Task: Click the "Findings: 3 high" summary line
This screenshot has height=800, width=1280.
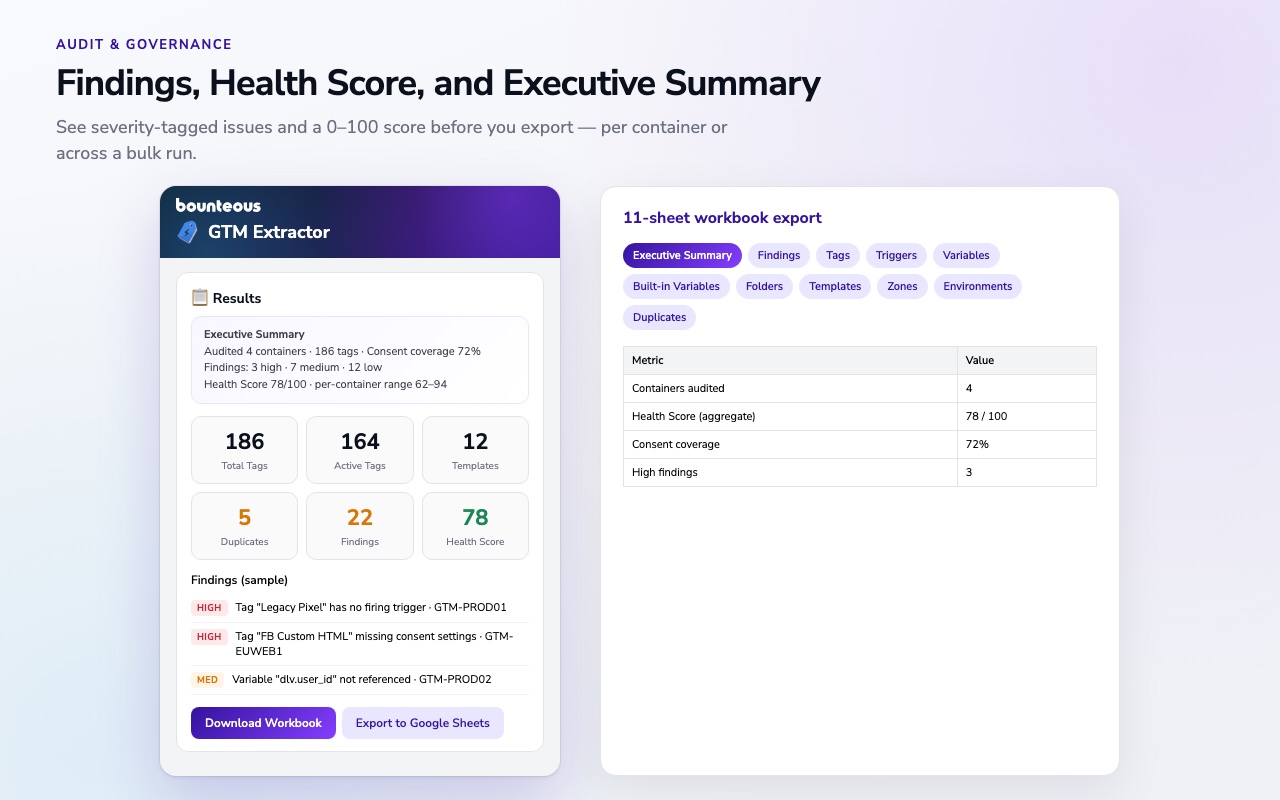Action: pos(292,368)
